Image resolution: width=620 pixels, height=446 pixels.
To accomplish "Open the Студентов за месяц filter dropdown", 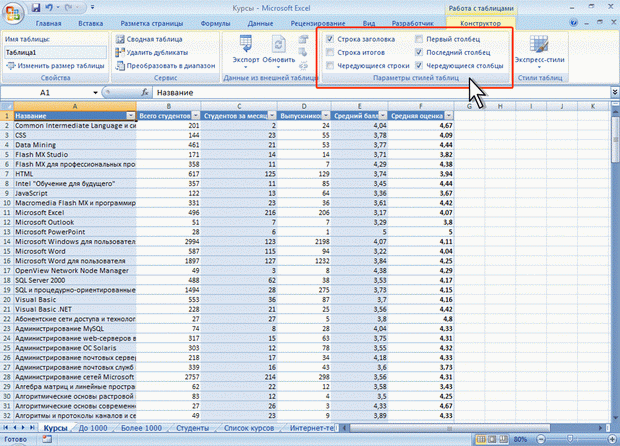I will 272,116.
